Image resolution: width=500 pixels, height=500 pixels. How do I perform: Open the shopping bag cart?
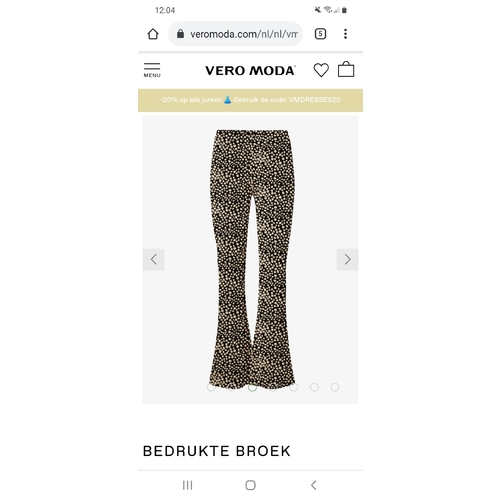click(346, 69)
